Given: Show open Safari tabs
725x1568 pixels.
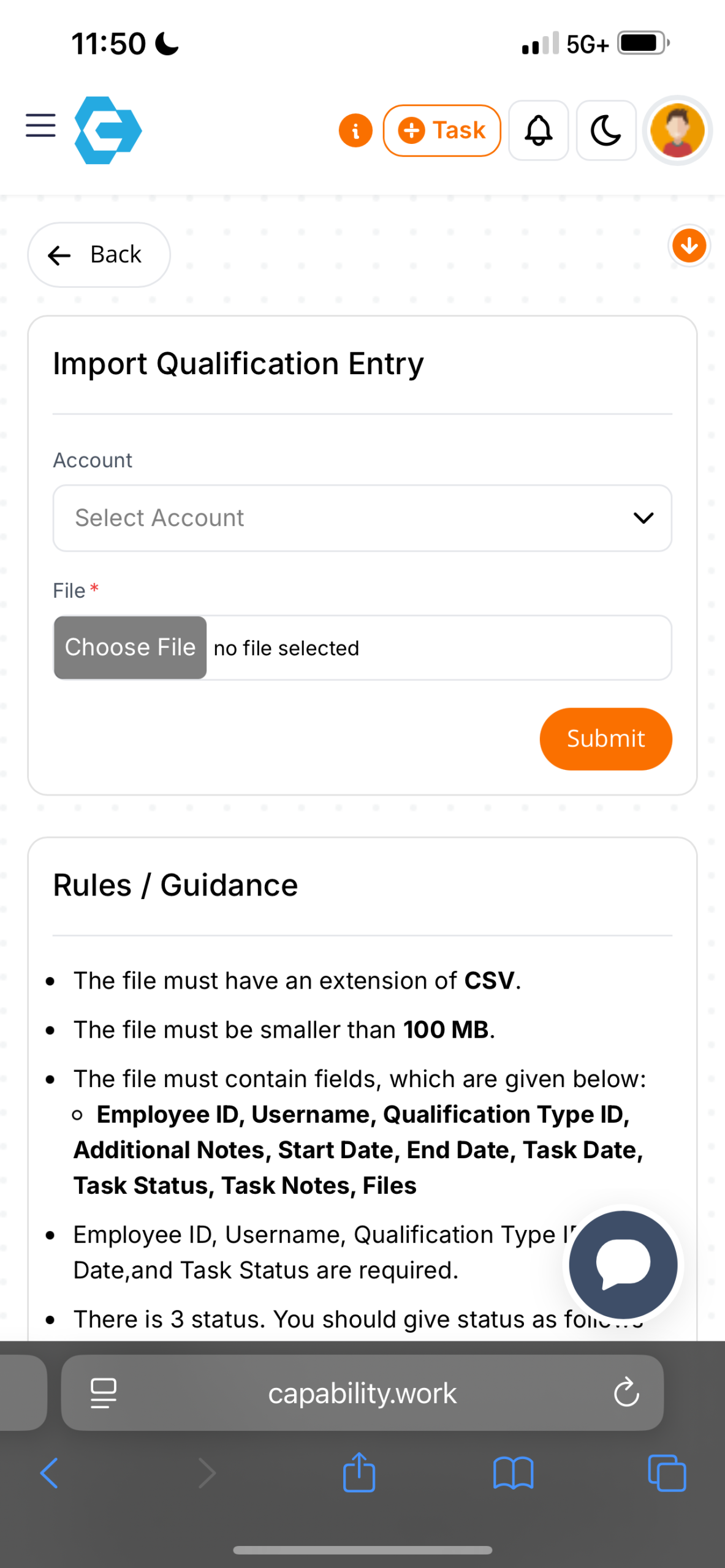Looking at the screenshot, I should click(x=667, y=1473).
